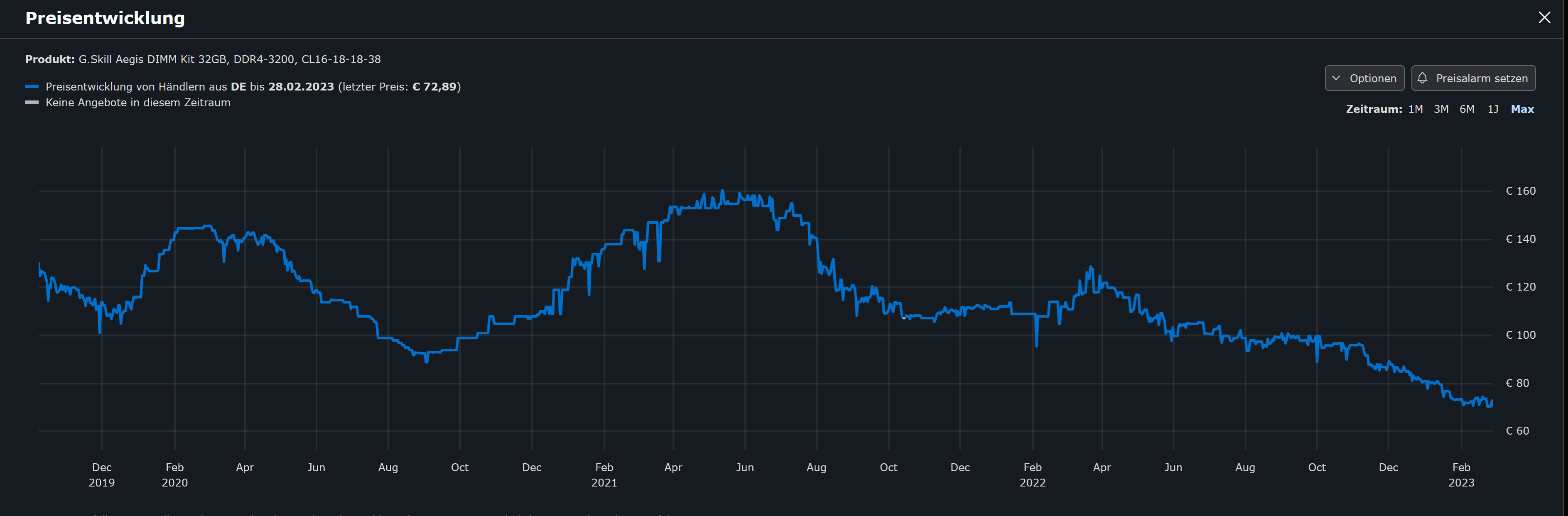Choose the 6M period option
Image resolution: width=1568 pixels, height=516 pixels.
[x=1467, y=110]
